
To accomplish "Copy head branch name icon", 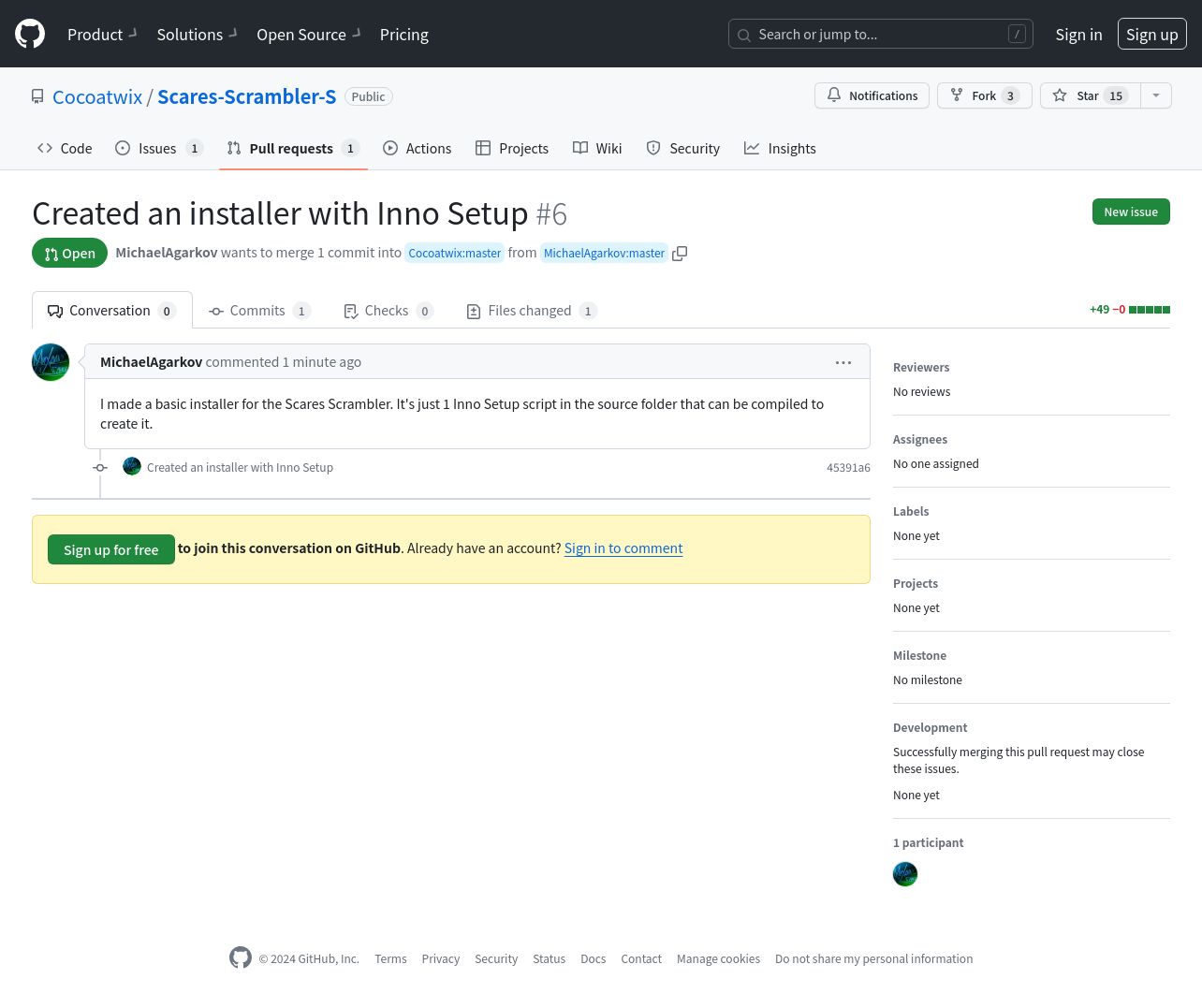I will pos(680,254).
